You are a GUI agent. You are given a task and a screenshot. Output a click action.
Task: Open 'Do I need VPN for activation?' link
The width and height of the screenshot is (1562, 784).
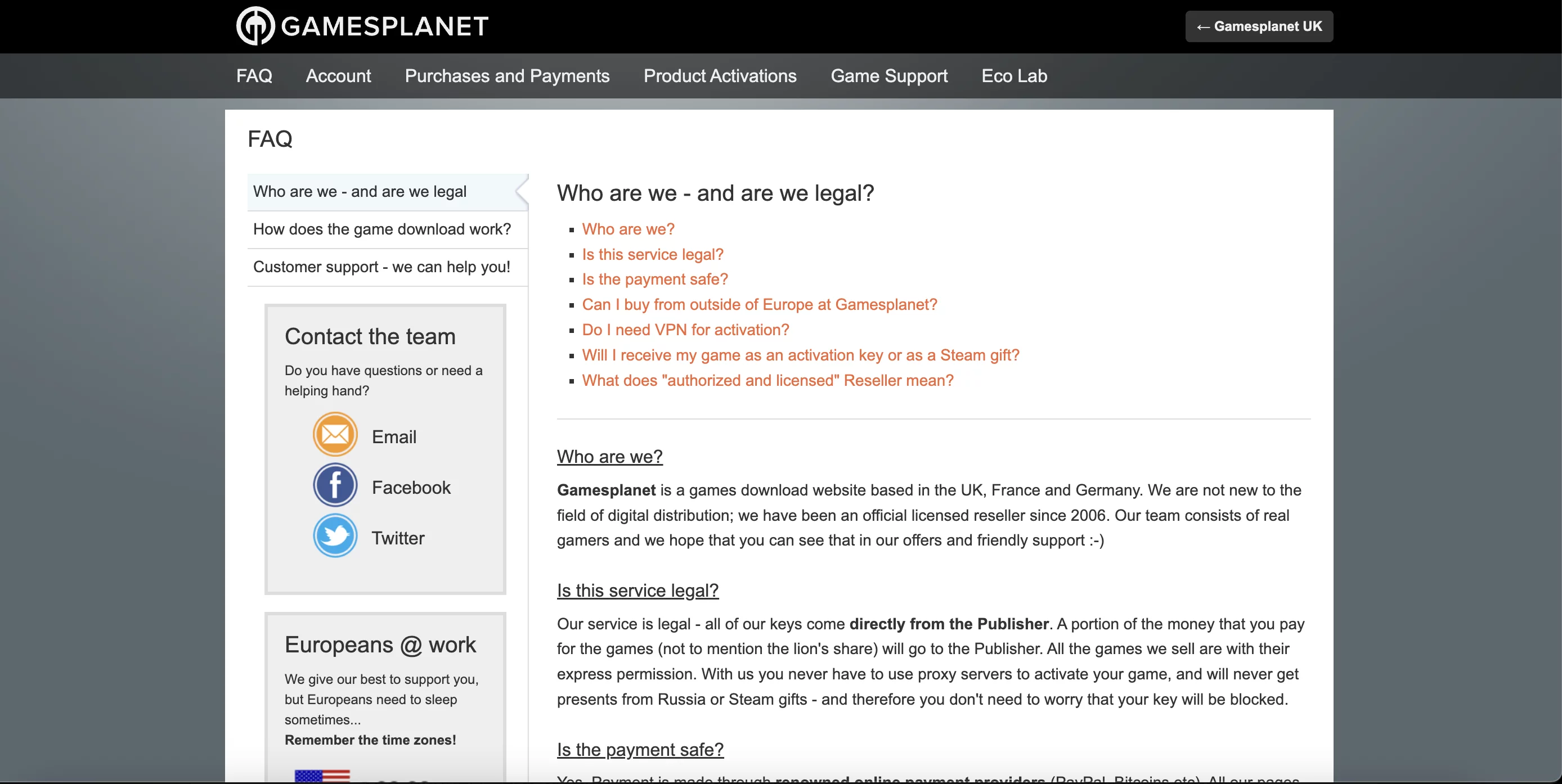(685, 330)
